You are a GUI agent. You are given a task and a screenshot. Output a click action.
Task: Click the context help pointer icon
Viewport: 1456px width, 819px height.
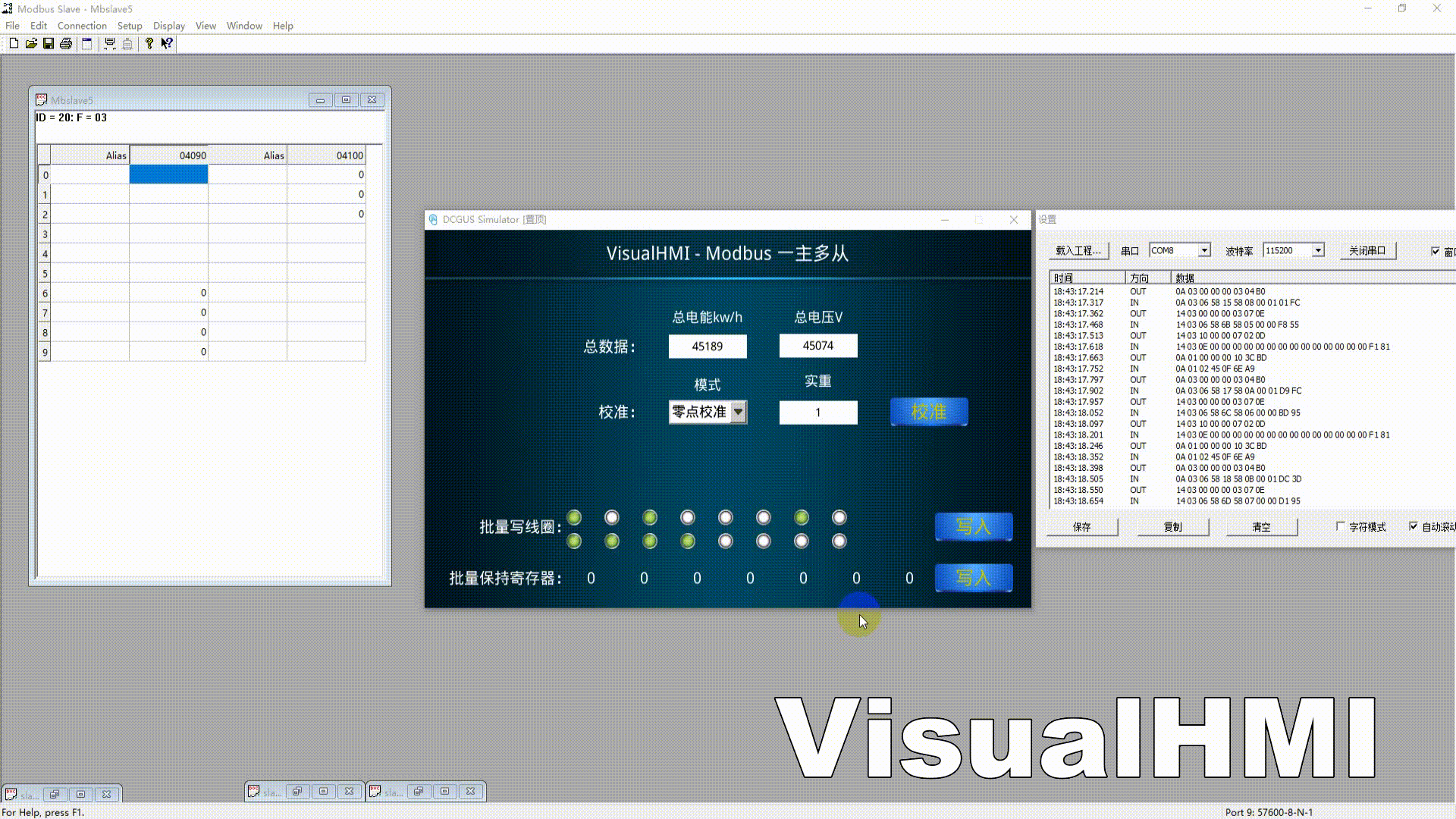[x=167, y=44]
